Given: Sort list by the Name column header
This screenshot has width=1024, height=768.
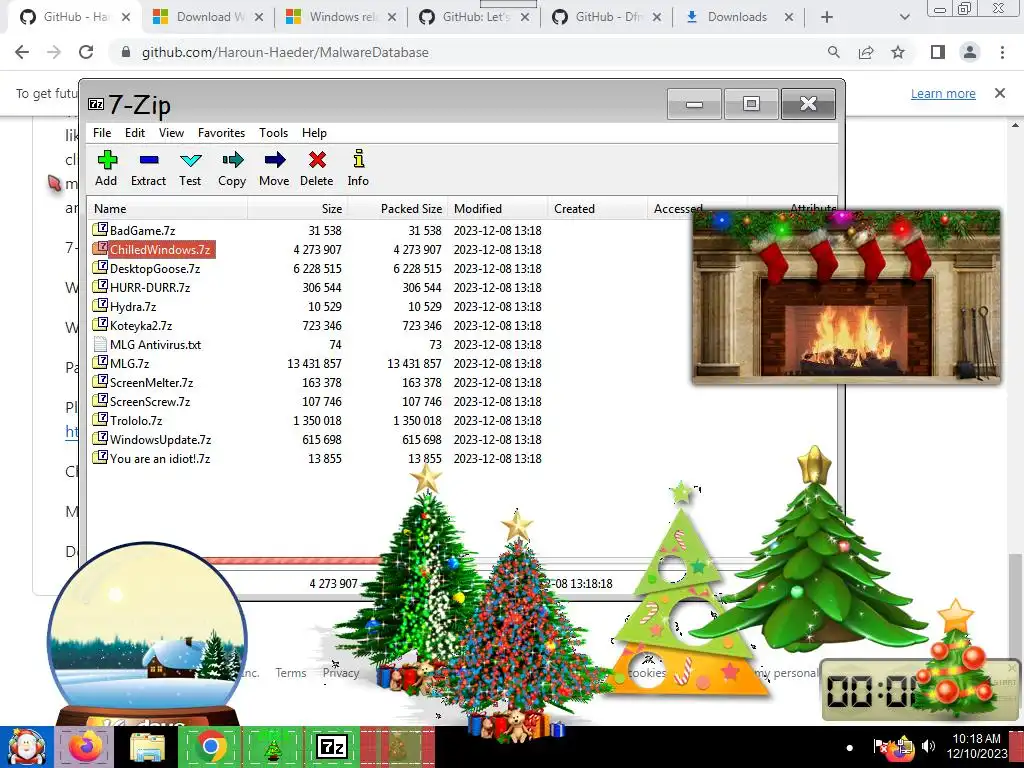Looking at the screenshot, I should tap(167, 208).
